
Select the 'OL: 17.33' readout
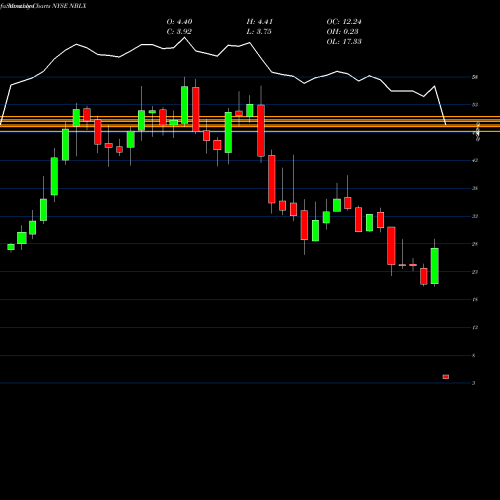click(344, 42)
